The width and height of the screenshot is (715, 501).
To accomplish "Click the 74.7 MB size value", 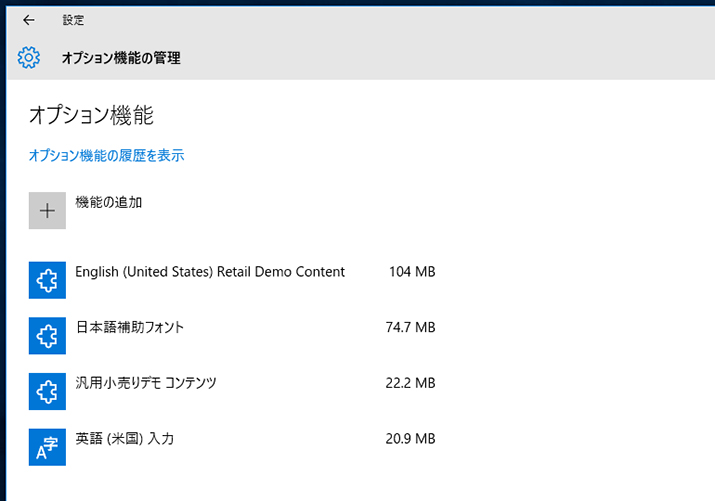I will pyautogui.click(x=410, y=327).
